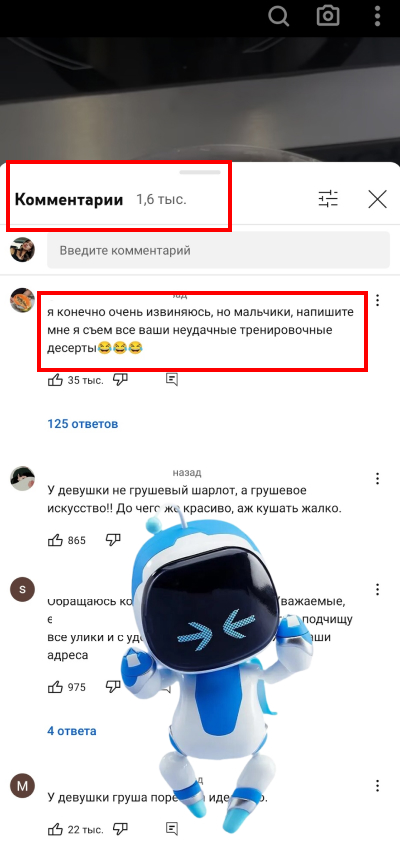Viewport: 400px width, 852px height.
Task: Open options for the грушевый шарлот comment
Action: pos(377,479)
